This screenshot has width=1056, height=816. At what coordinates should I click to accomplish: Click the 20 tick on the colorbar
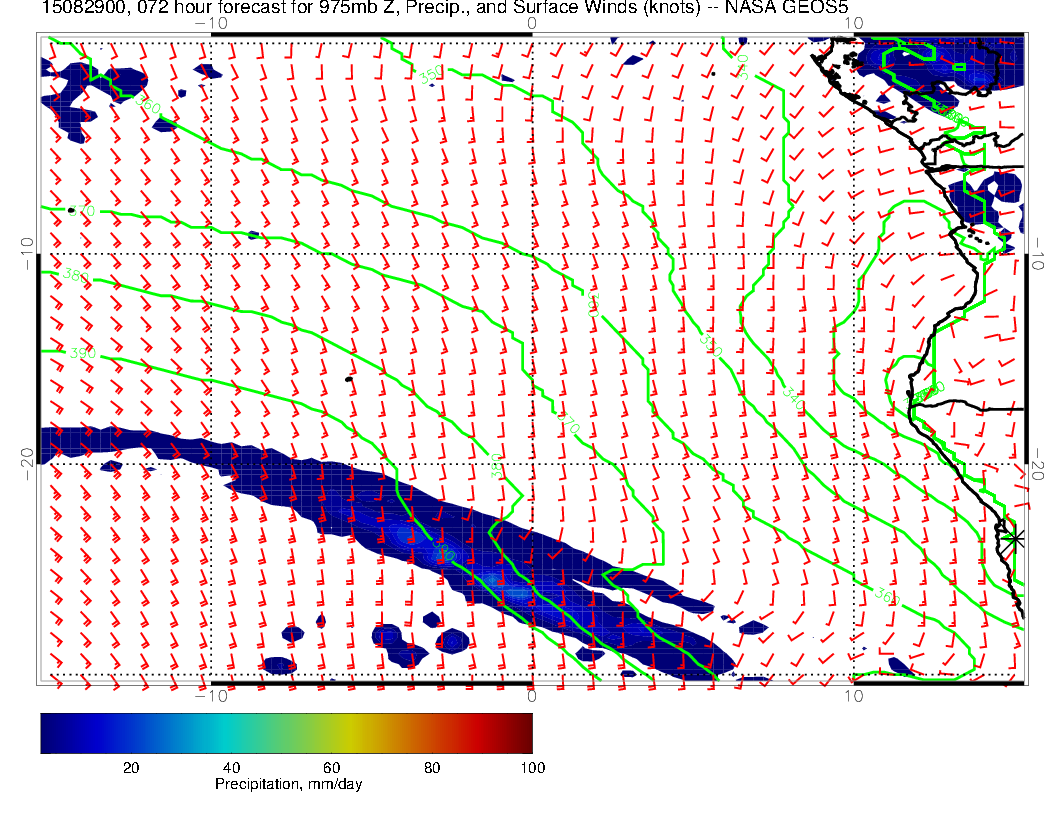[x=130, y=767]
